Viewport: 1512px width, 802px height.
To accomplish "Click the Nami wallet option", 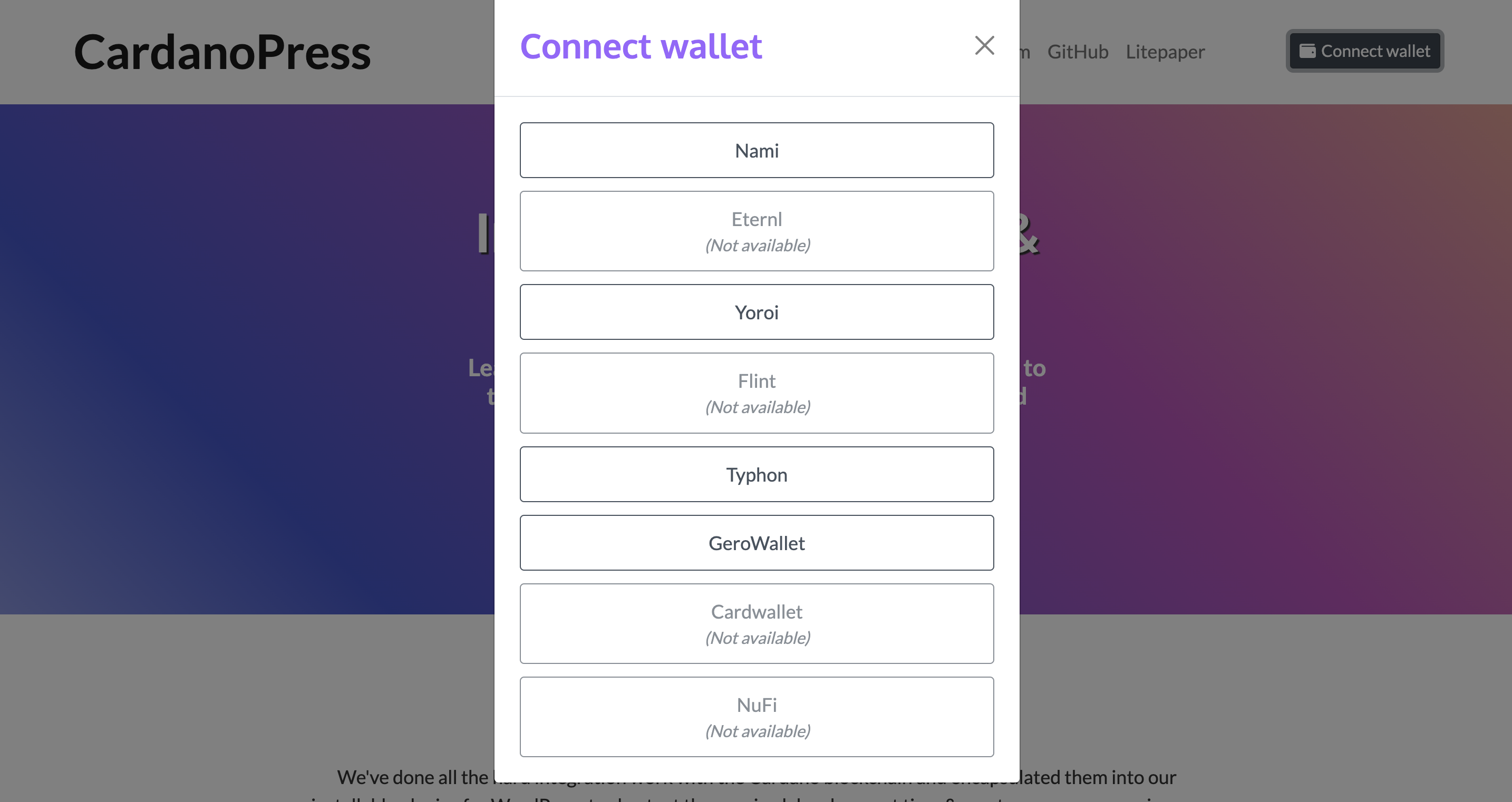I will click(x=756, y=150).
